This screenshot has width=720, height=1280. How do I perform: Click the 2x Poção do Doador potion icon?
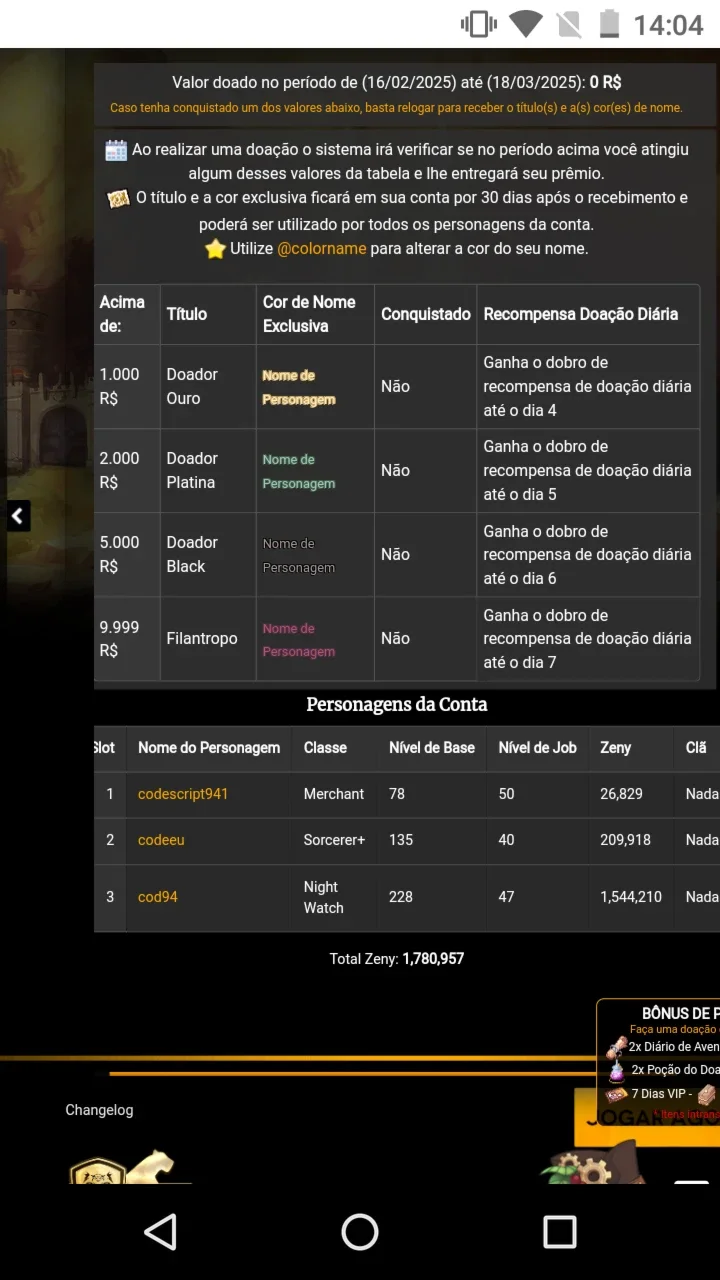click(x=617, y=1070)
